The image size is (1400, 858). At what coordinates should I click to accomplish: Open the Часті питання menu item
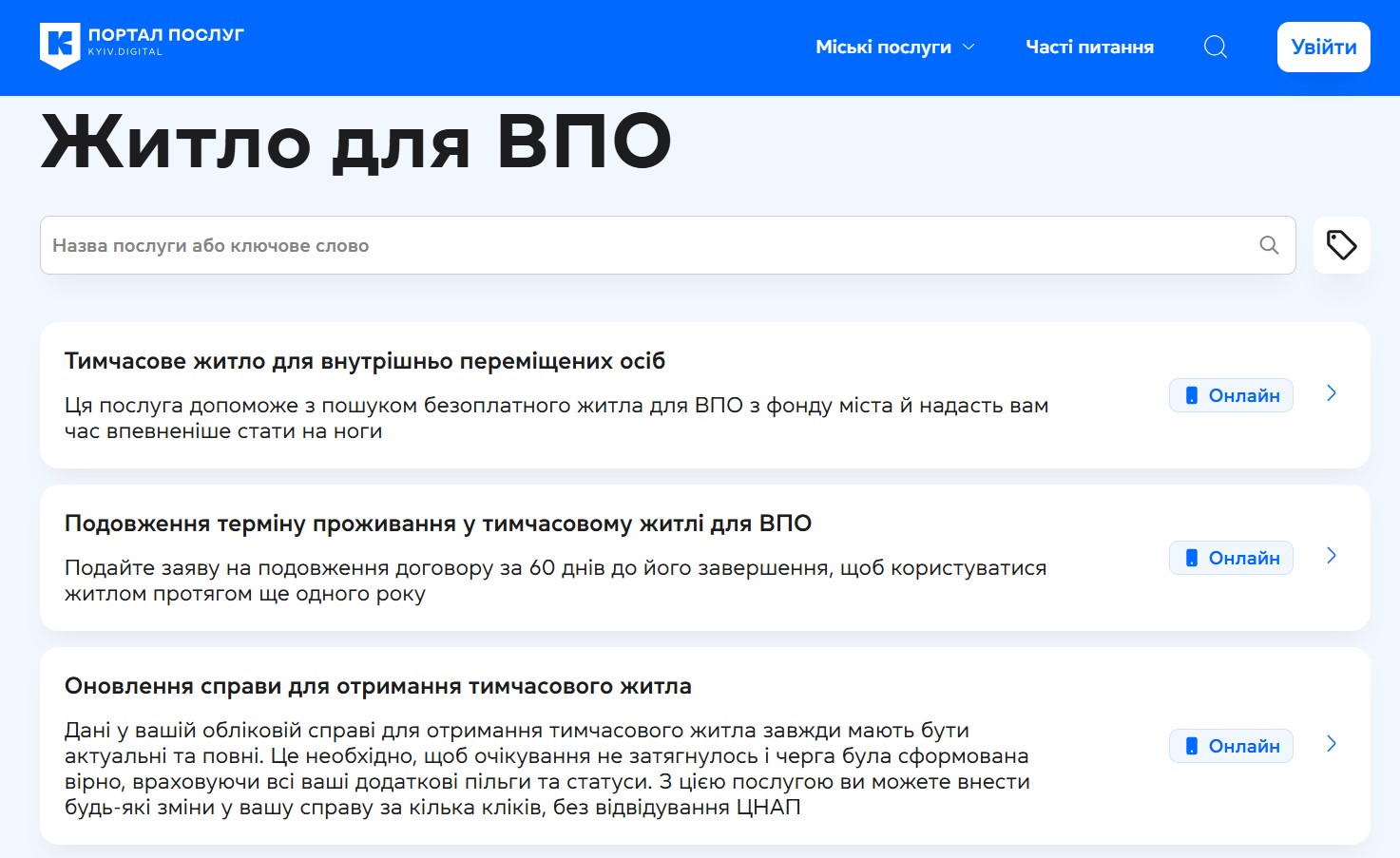pyautogui.click(x=1089, y=47)
